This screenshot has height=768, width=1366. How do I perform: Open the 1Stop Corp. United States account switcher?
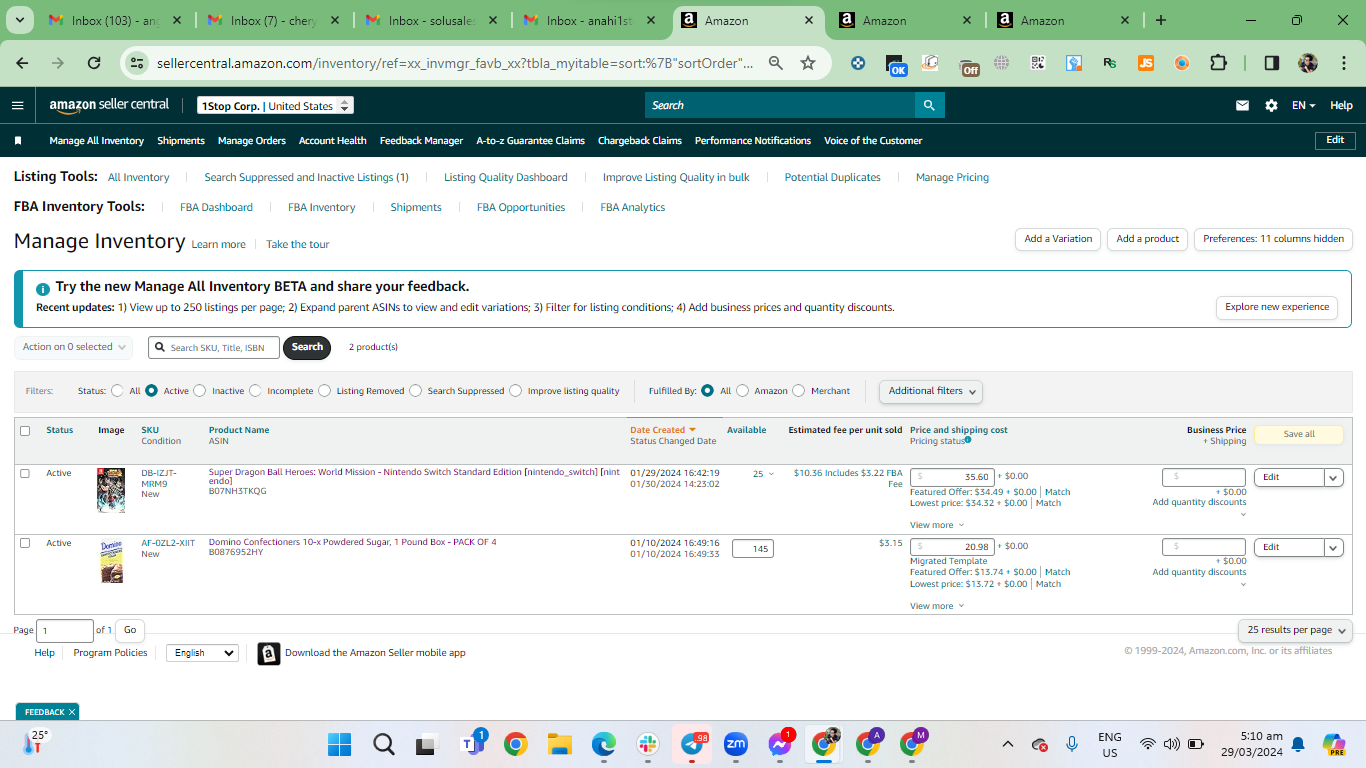[x=275, y=106]
